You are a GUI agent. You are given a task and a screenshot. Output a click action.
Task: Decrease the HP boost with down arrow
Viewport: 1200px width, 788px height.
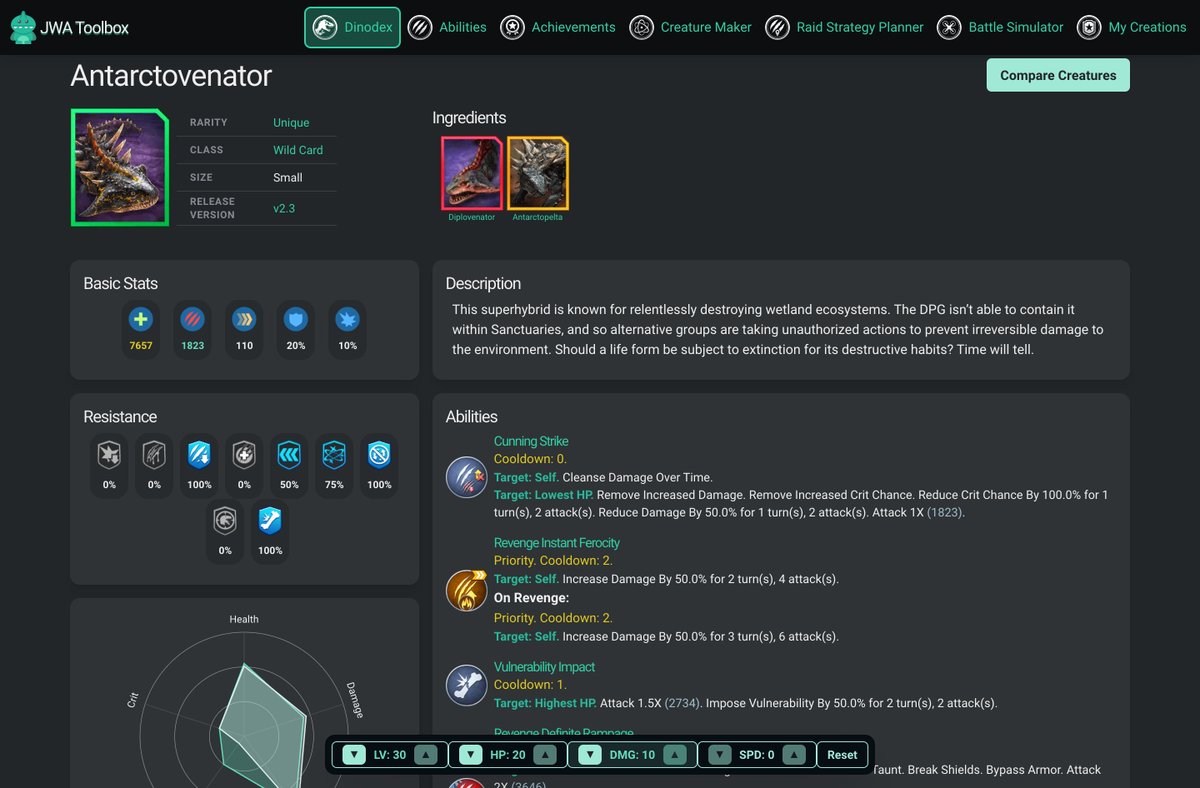(472, 755)
